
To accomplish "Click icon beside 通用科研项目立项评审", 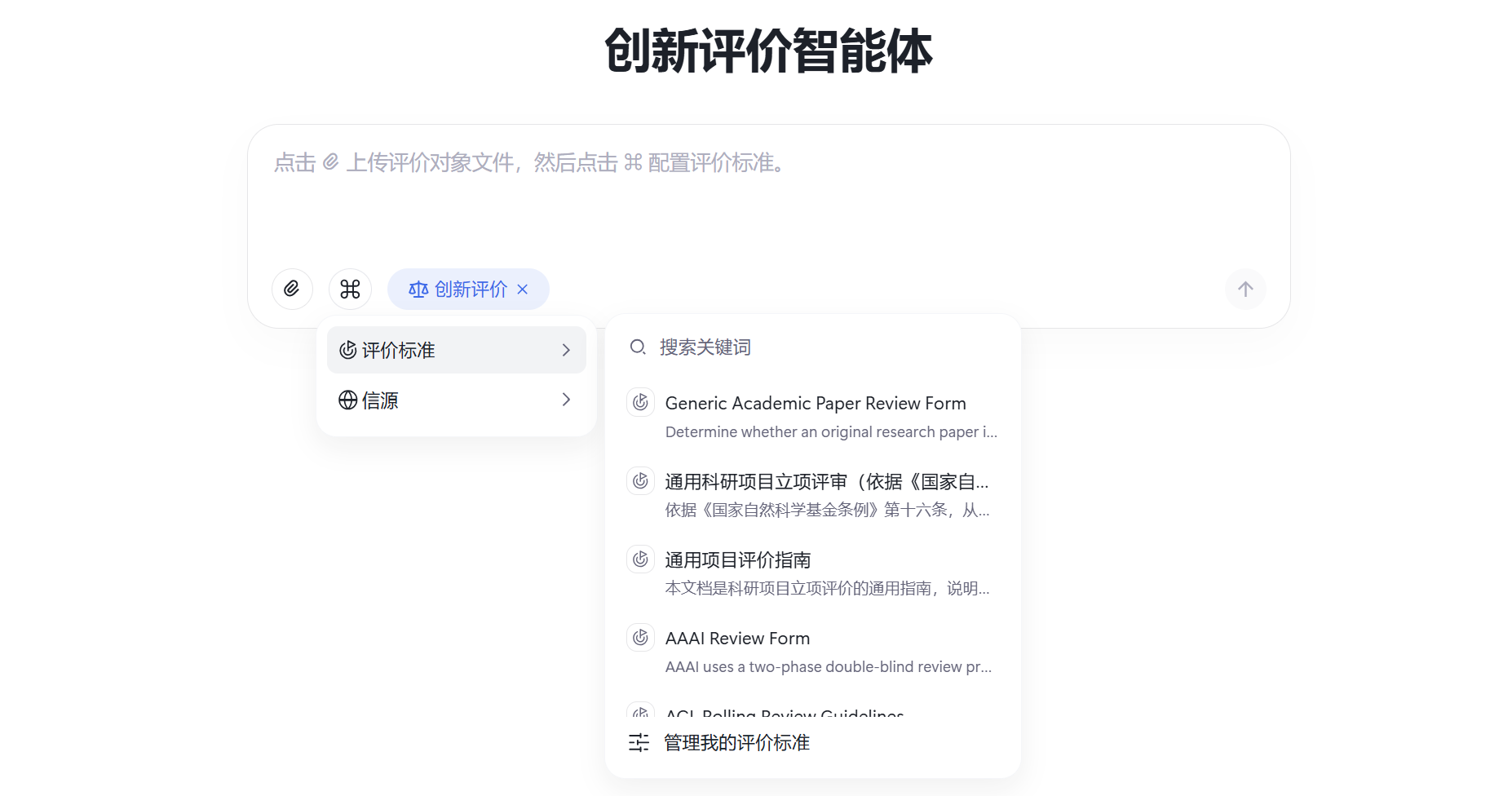I will (641, 480).
